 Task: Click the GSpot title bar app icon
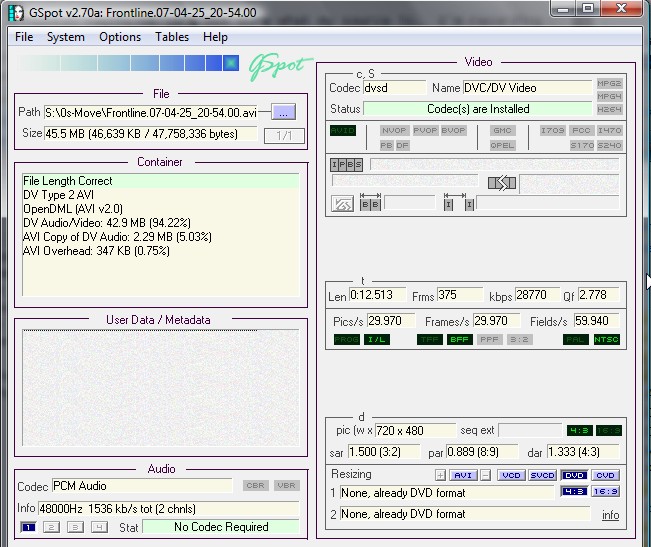pyautogui.click(x=16, y=12)
